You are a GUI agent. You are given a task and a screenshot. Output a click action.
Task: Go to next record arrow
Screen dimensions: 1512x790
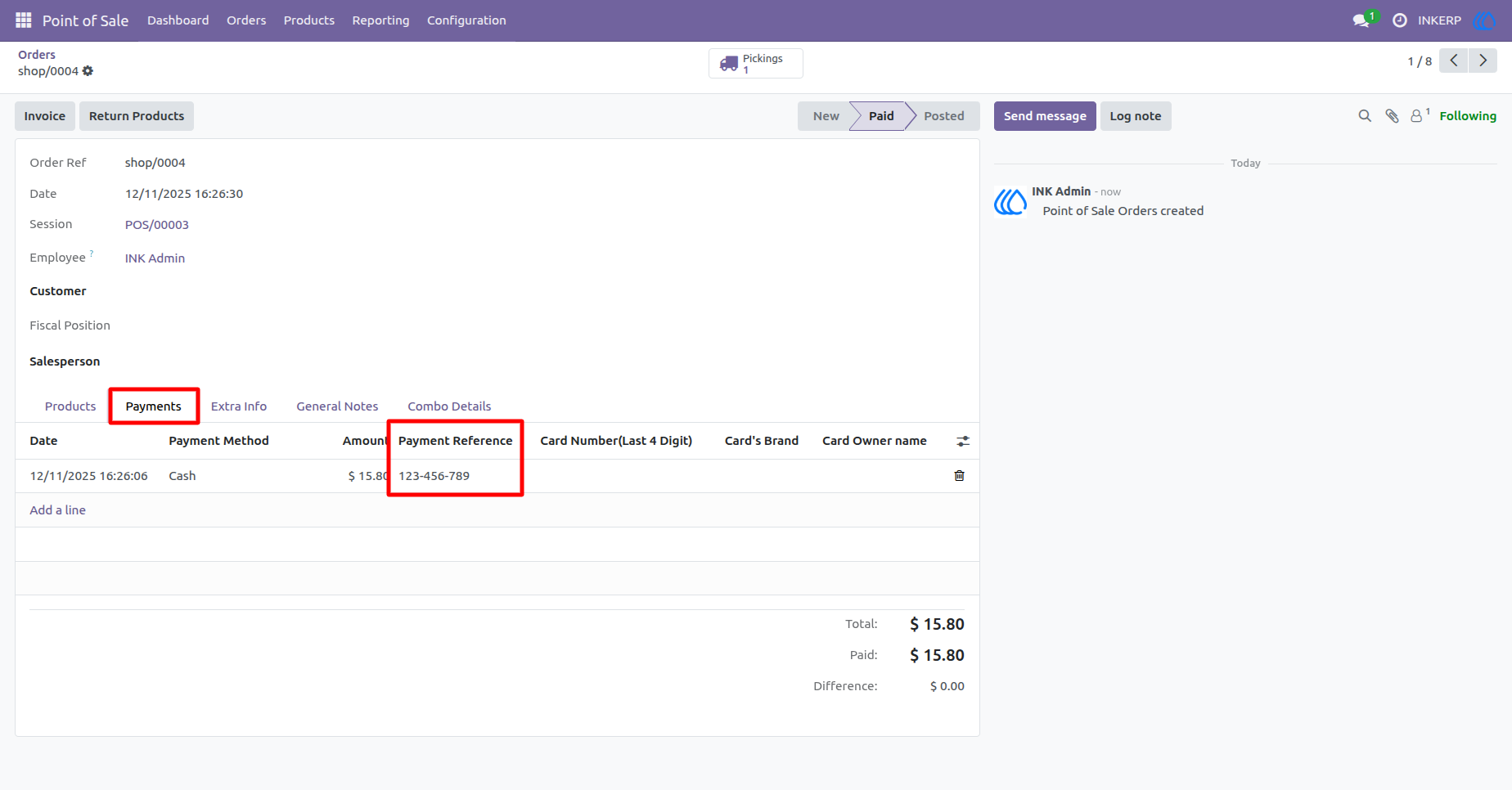tap(1483, 61)
